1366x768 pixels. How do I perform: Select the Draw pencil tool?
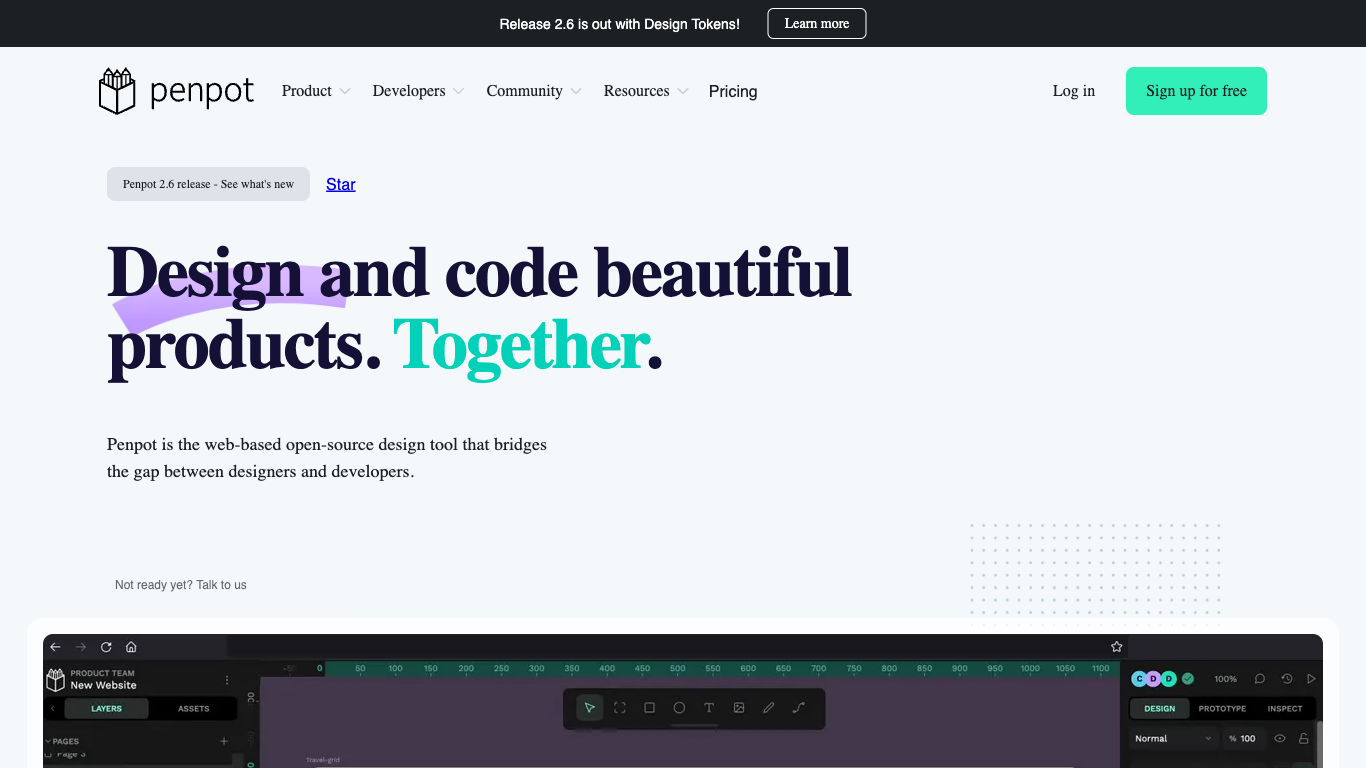pyautogui.click(x=769, y=708)
